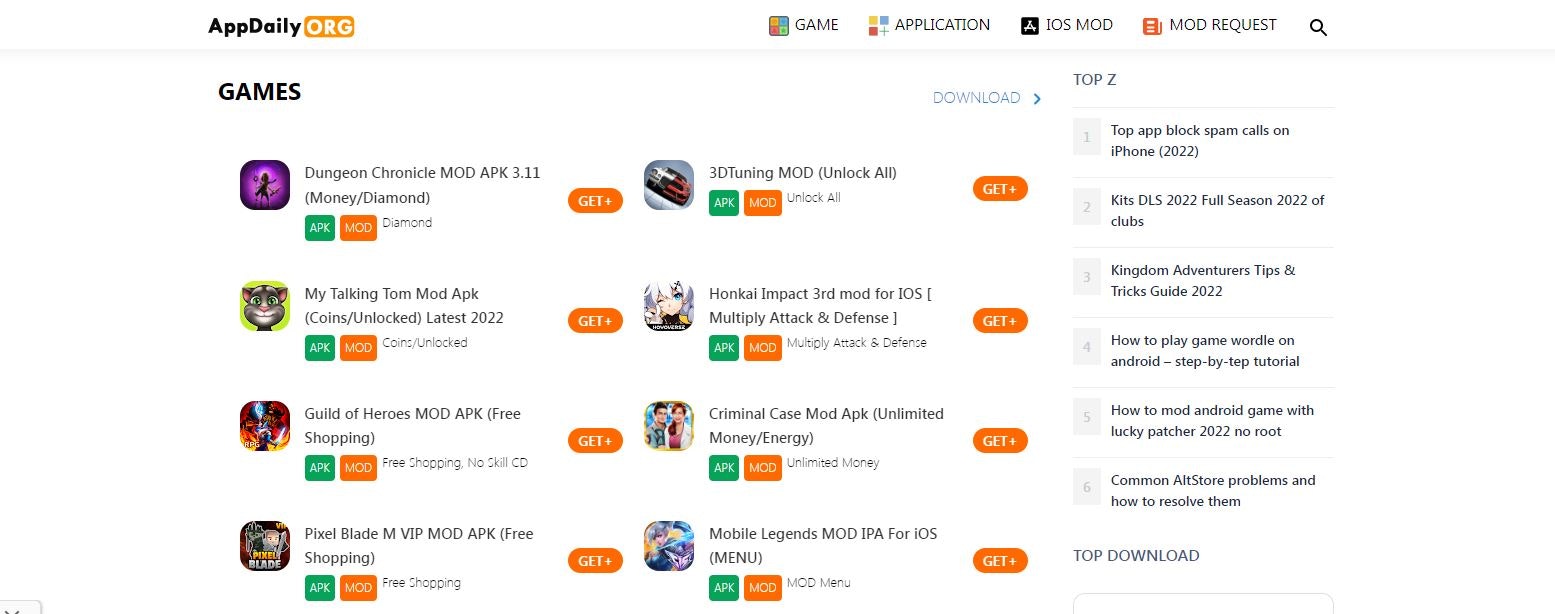The height and width of the screenshot is (614, 1555).
Task: Open the APPLICATION menu item
Action: pos(929,25)
